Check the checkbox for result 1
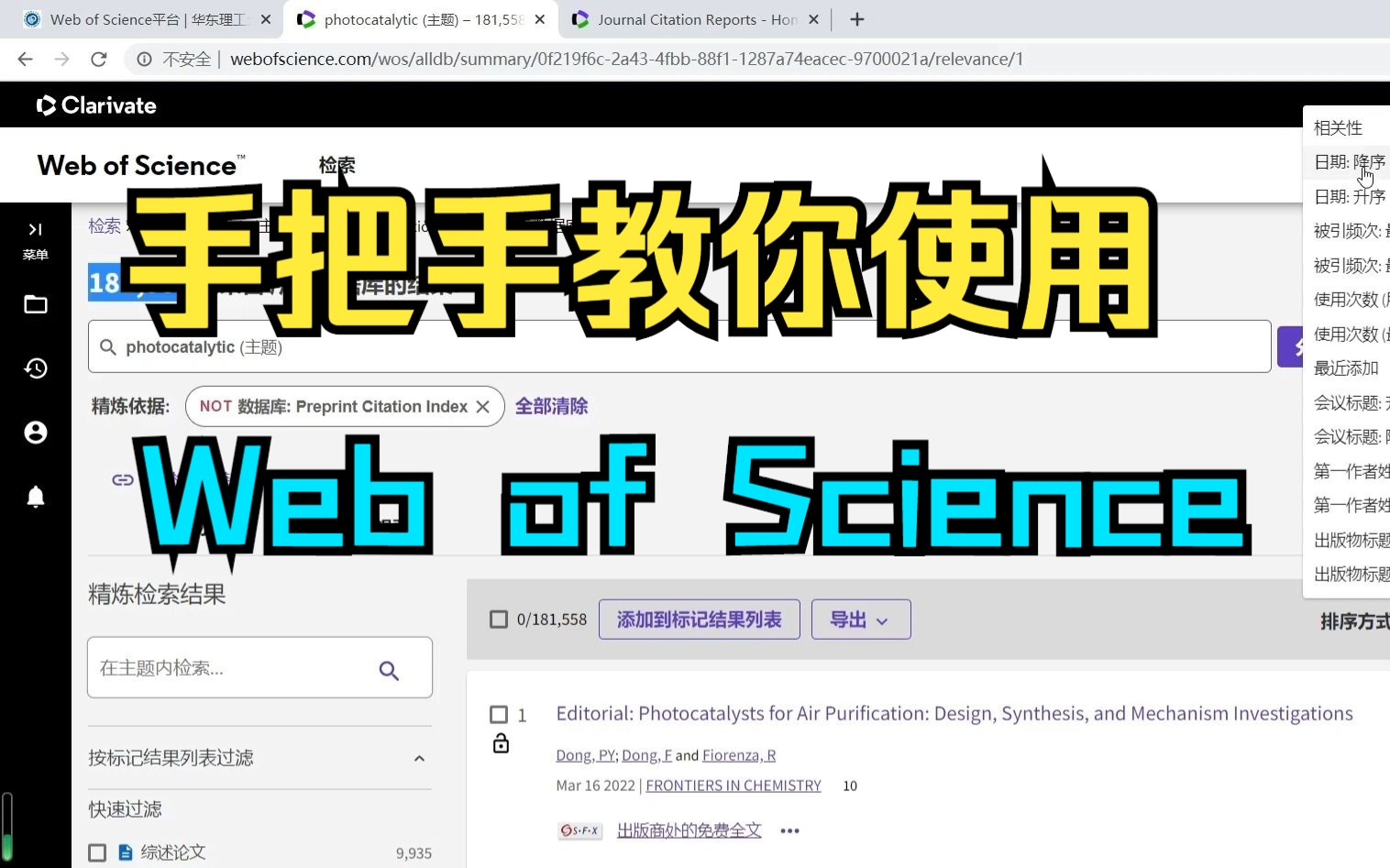The height and width of the screenshot is (868, 1390). (499, 714)
